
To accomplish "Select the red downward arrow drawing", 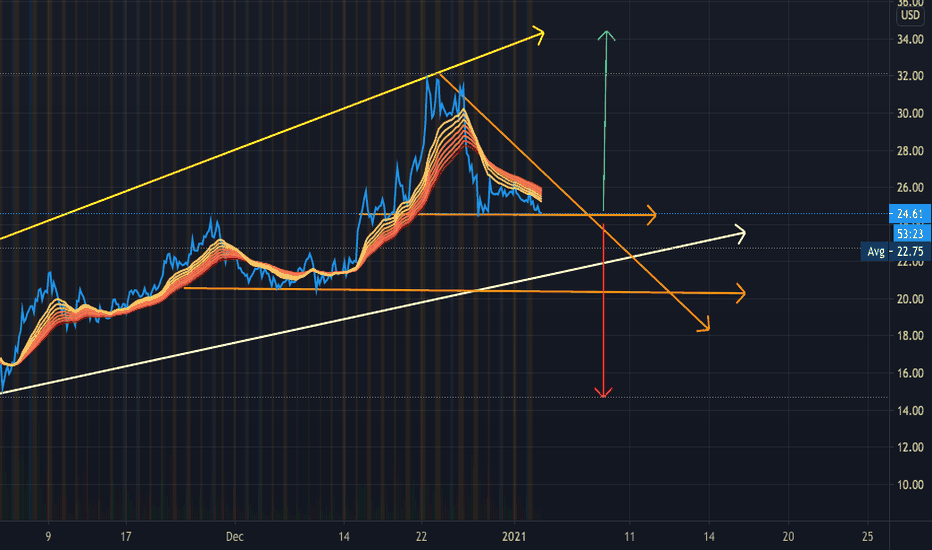I will [603, 311].
